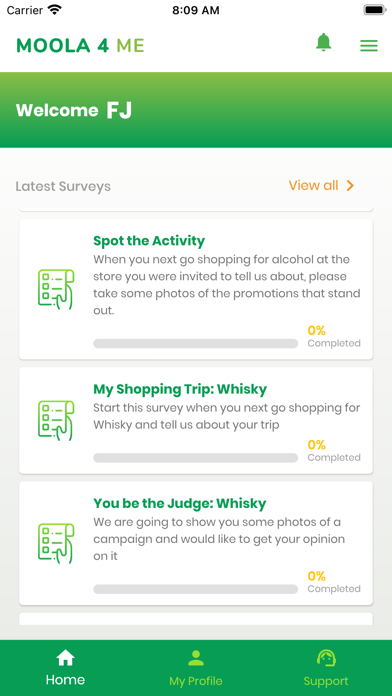Tap the My Shopping Trip: Whisky survey icon
Screen dimensions: 392x696
tap(56, 420)
